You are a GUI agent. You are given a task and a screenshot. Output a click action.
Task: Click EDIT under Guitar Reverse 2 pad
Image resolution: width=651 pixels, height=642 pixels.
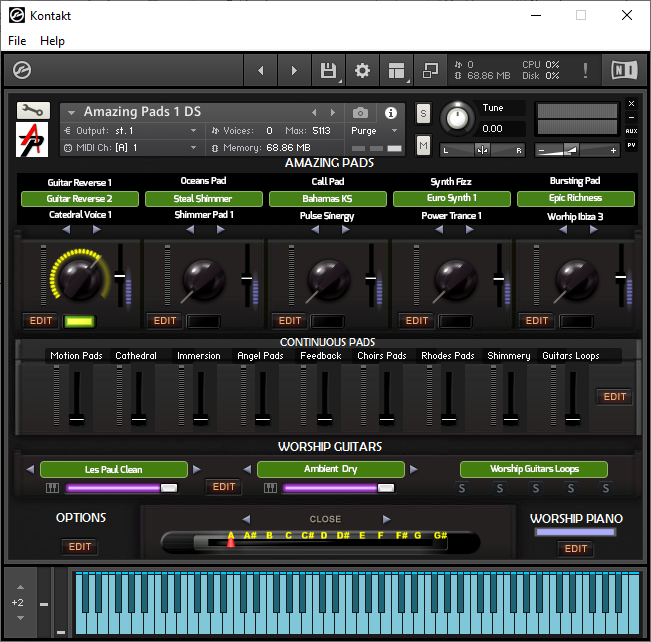pyautogui.click(x=41, y=321)
